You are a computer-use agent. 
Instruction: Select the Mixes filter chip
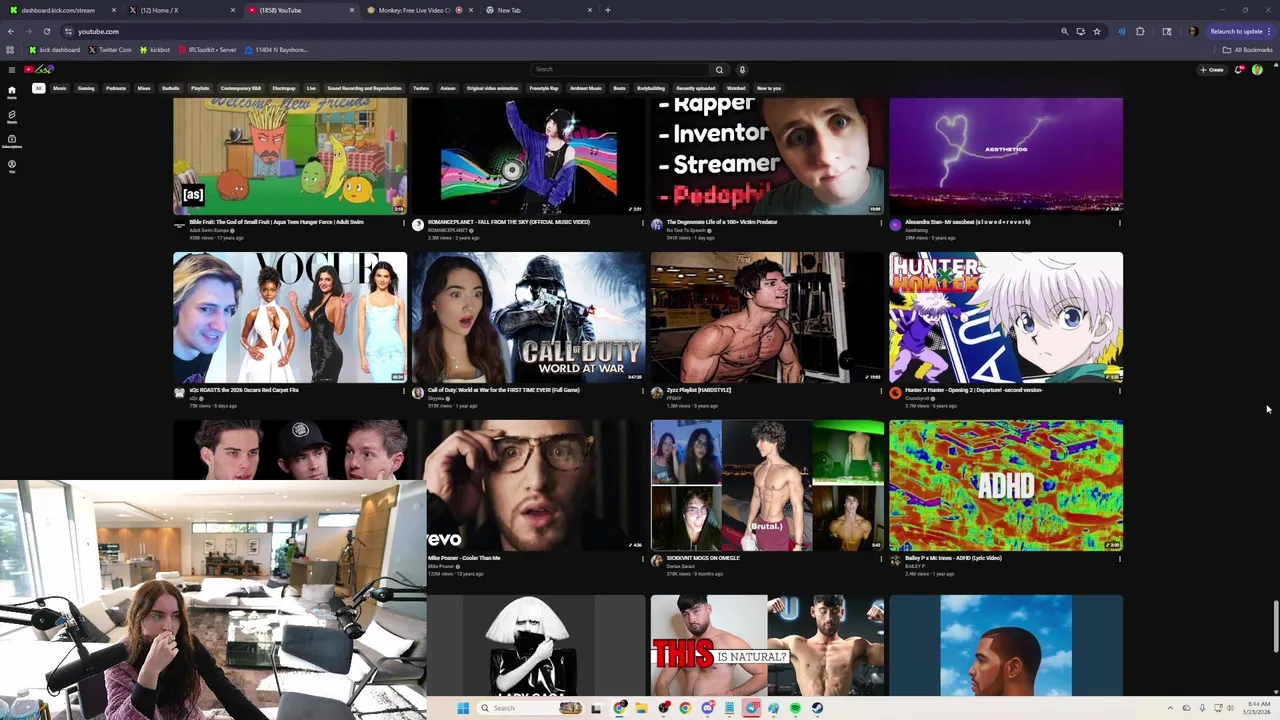(x=144, y=88)
